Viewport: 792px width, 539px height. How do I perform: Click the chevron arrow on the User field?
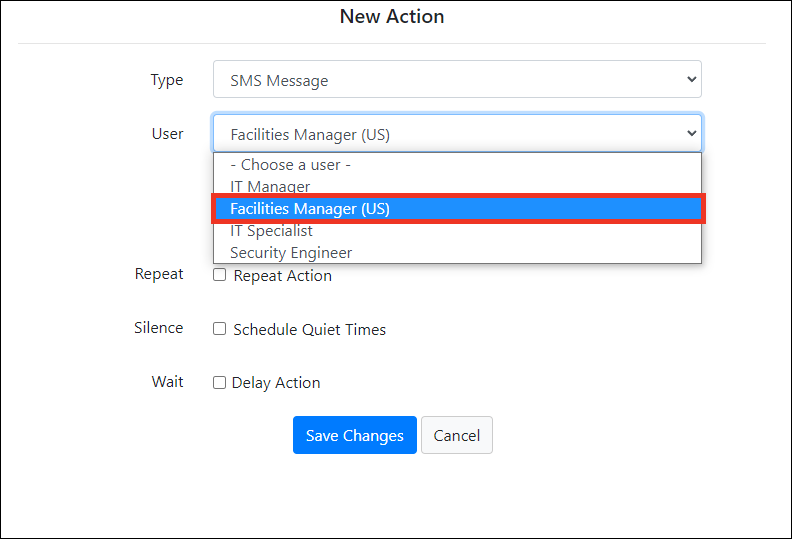[x=690, y=133]
